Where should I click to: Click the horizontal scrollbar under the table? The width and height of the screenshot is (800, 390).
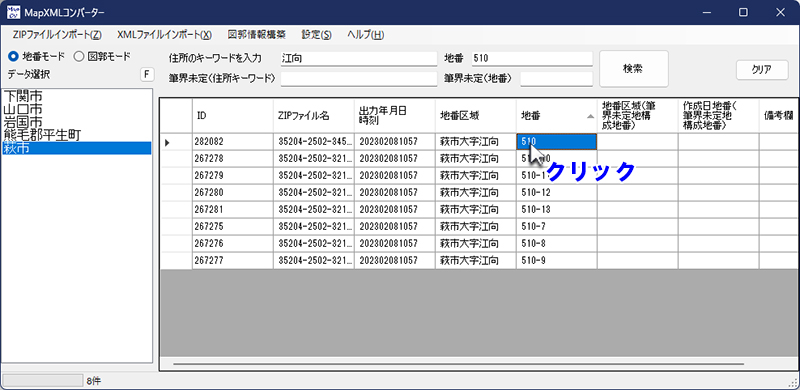point(458,364)
